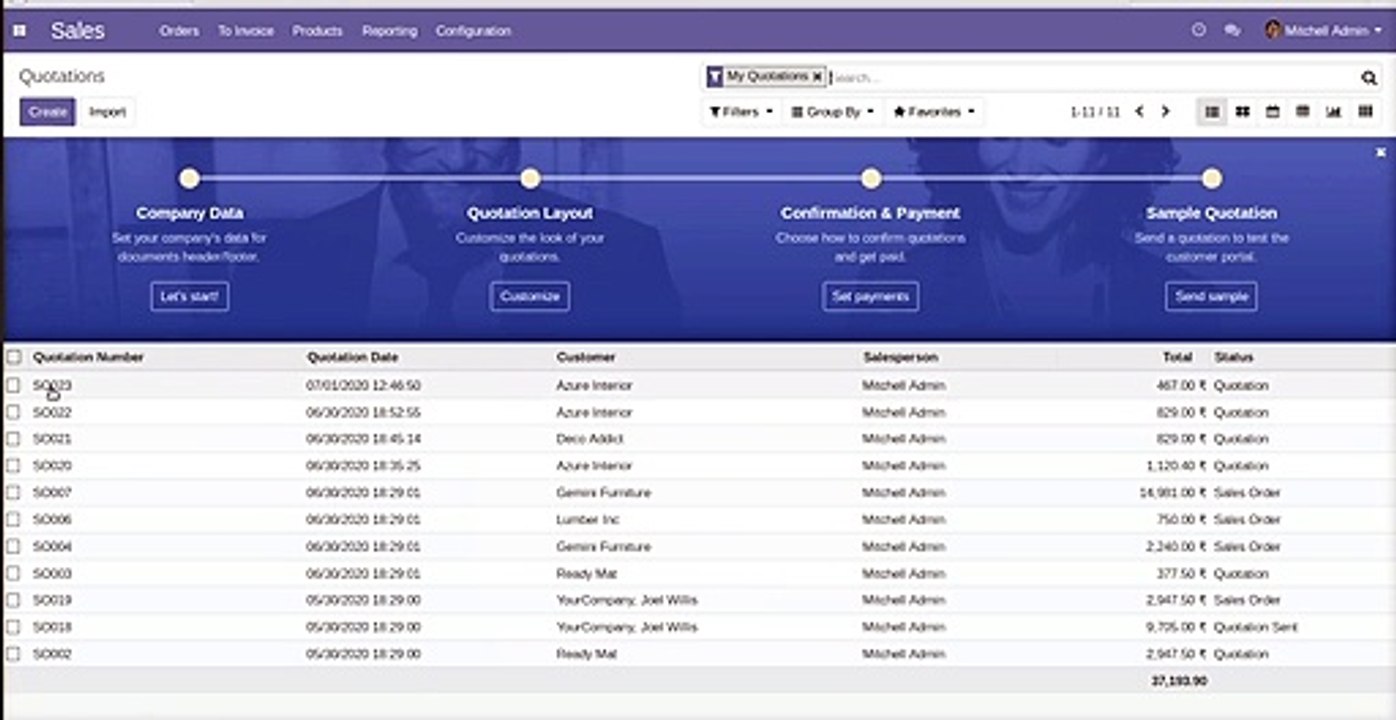Click the Send sample button
This screenshot has width=1396, height=720.
pyautogui.click(x=1212, y=296)
